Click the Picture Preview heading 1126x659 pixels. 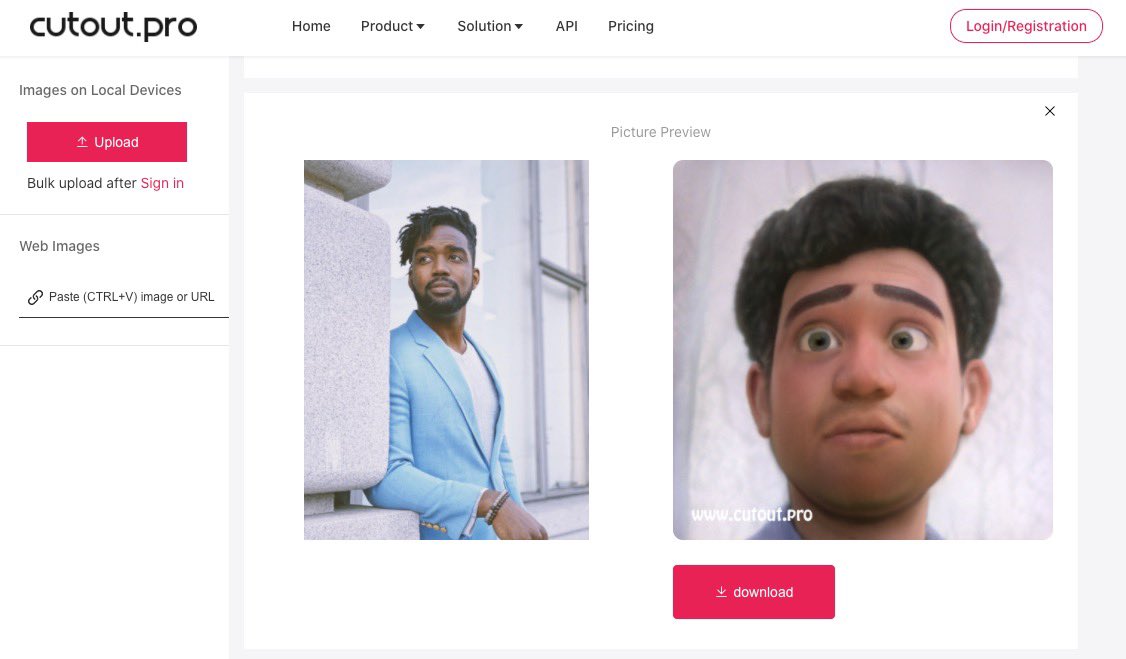(x=660, y=132)
